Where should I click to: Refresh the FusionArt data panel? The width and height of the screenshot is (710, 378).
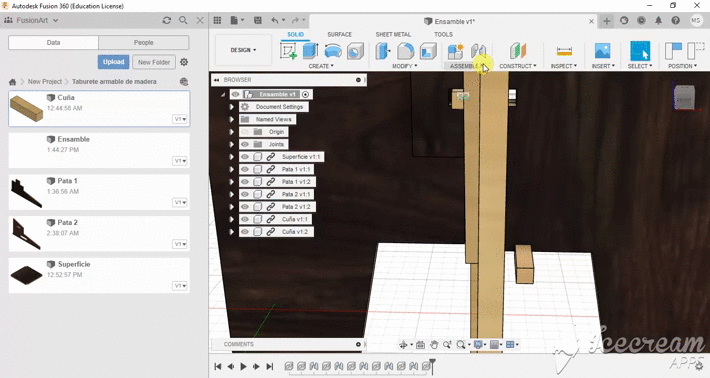pos(167,20)
